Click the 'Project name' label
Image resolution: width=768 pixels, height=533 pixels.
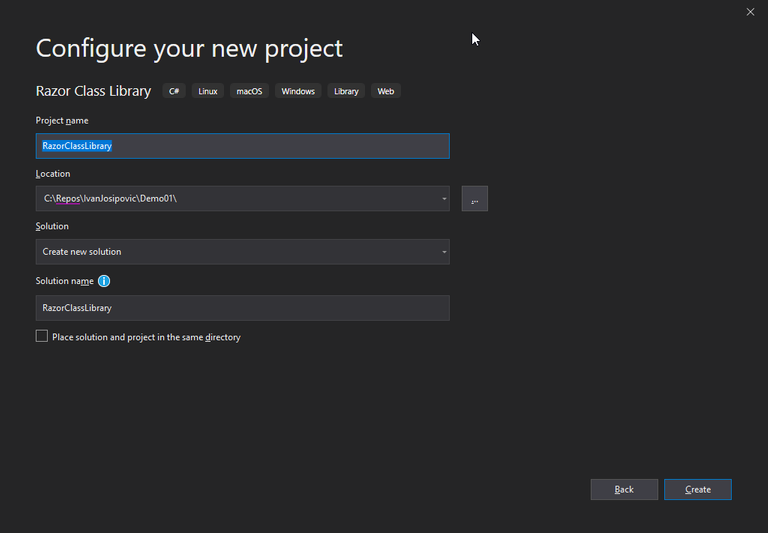(x=62, y=121)
